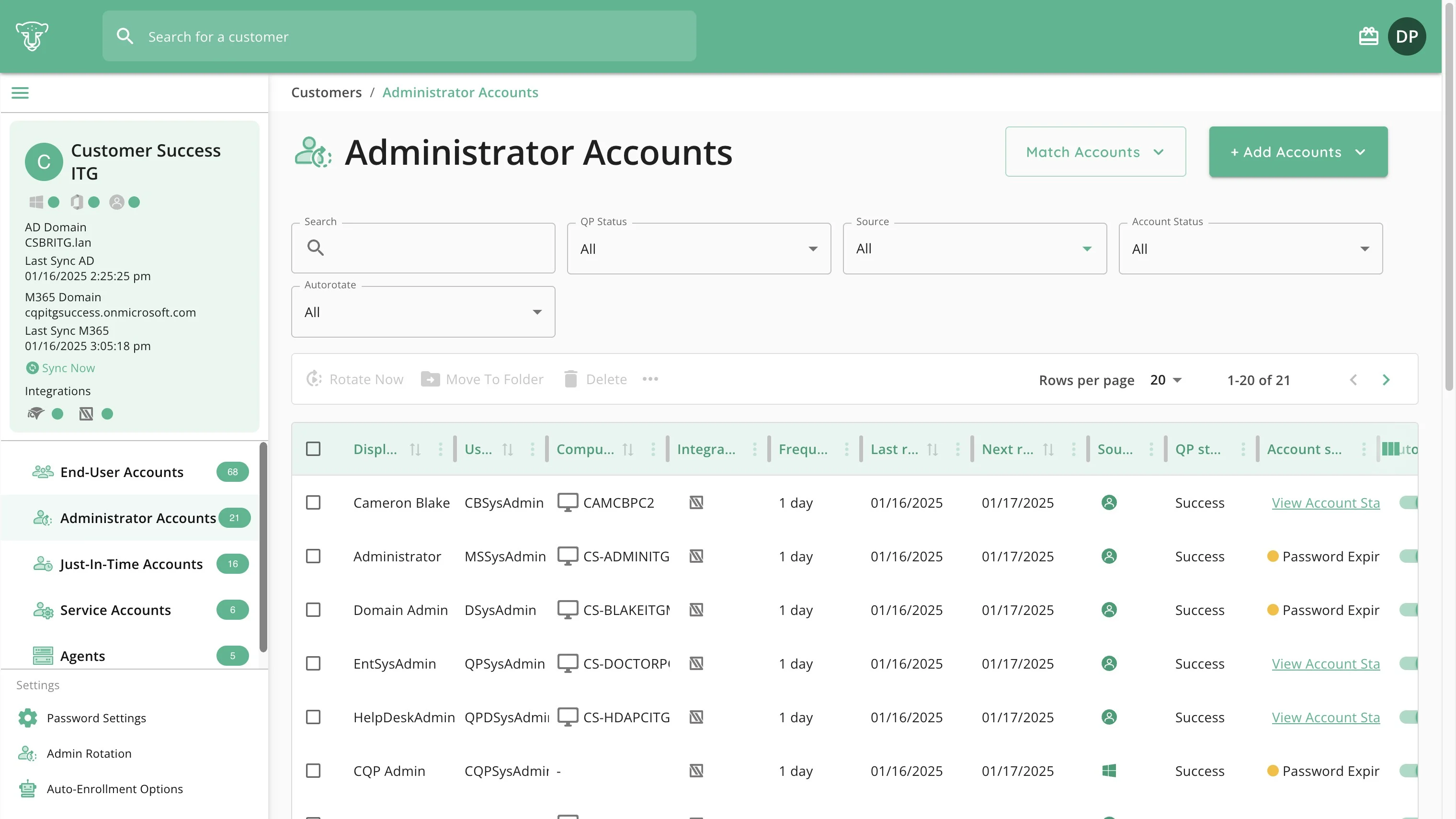The width and height of the screenshot is (1456, 819).
Task: Open End-User Accounts section
Action: pyautogui.click(x=135, y=471)
